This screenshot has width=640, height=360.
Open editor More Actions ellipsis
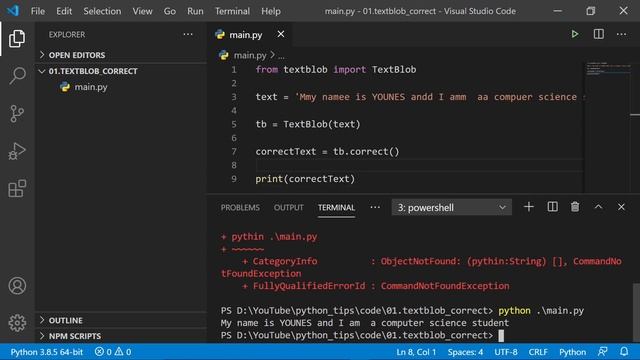[621, 34]
